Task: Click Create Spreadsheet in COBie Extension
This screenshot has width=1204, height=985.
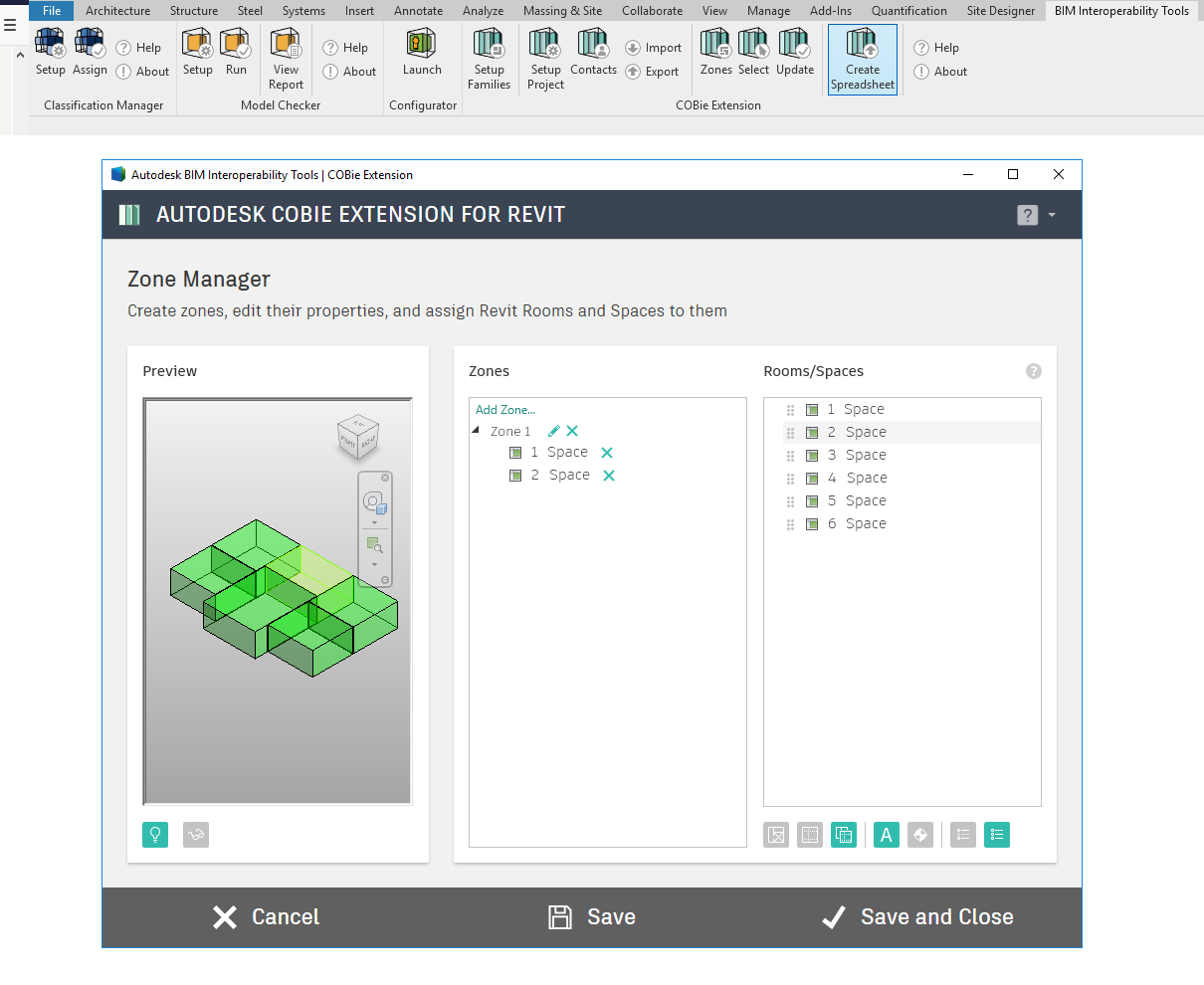Action: 863,60
